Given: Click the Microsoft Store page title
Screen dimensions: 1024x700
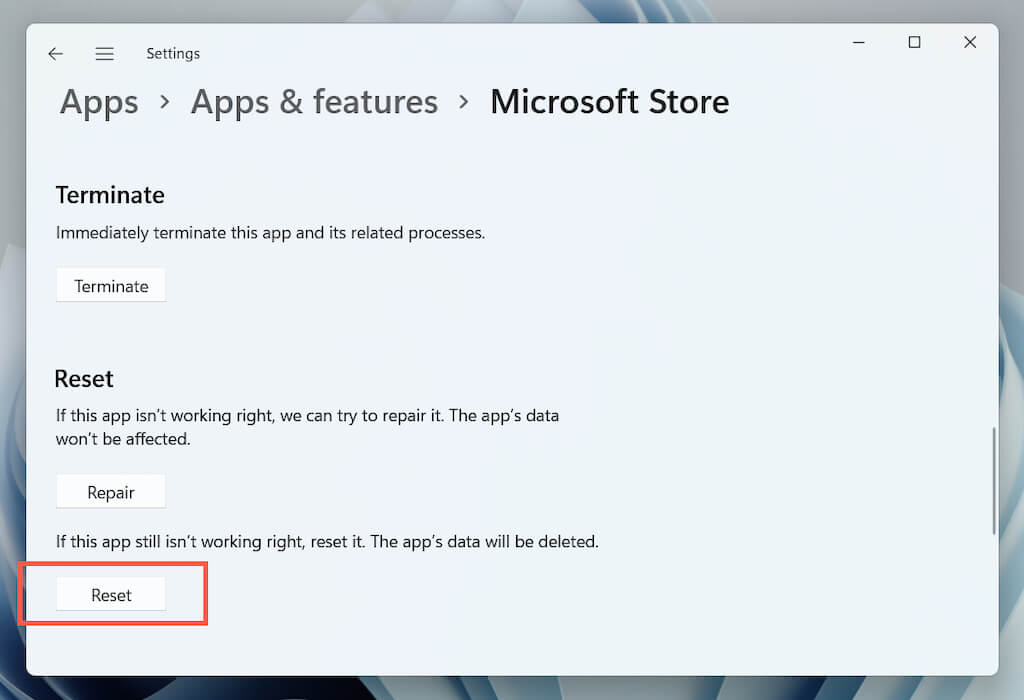Looking at the screenshot, I should point(610,103).
